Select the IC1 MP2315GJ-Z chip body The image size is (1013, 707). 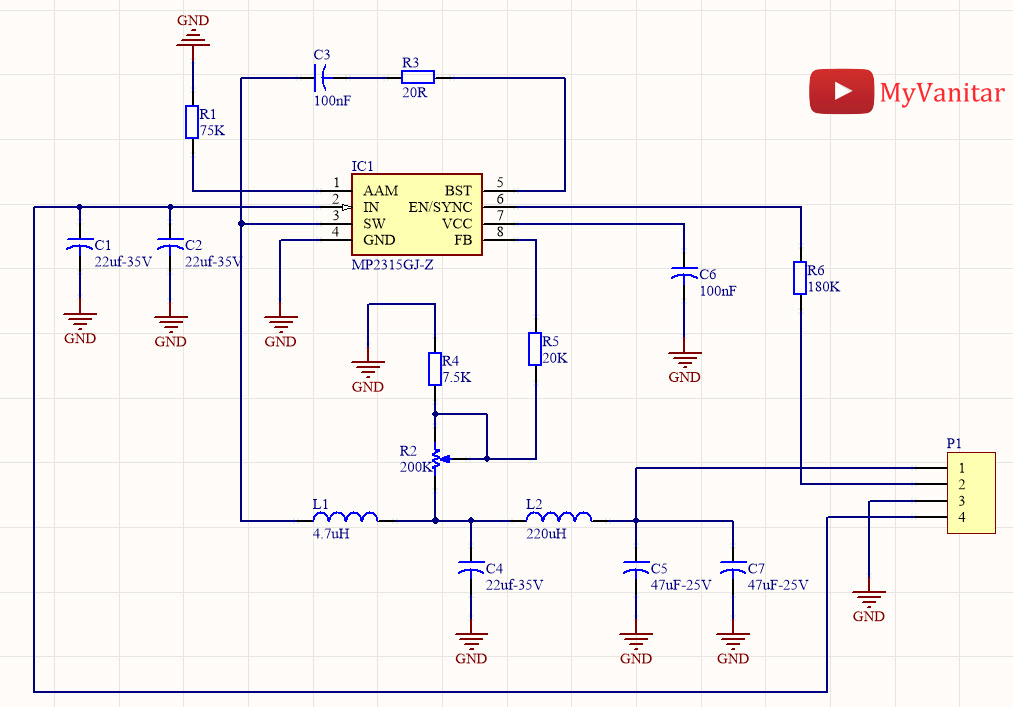click(417, 215)
